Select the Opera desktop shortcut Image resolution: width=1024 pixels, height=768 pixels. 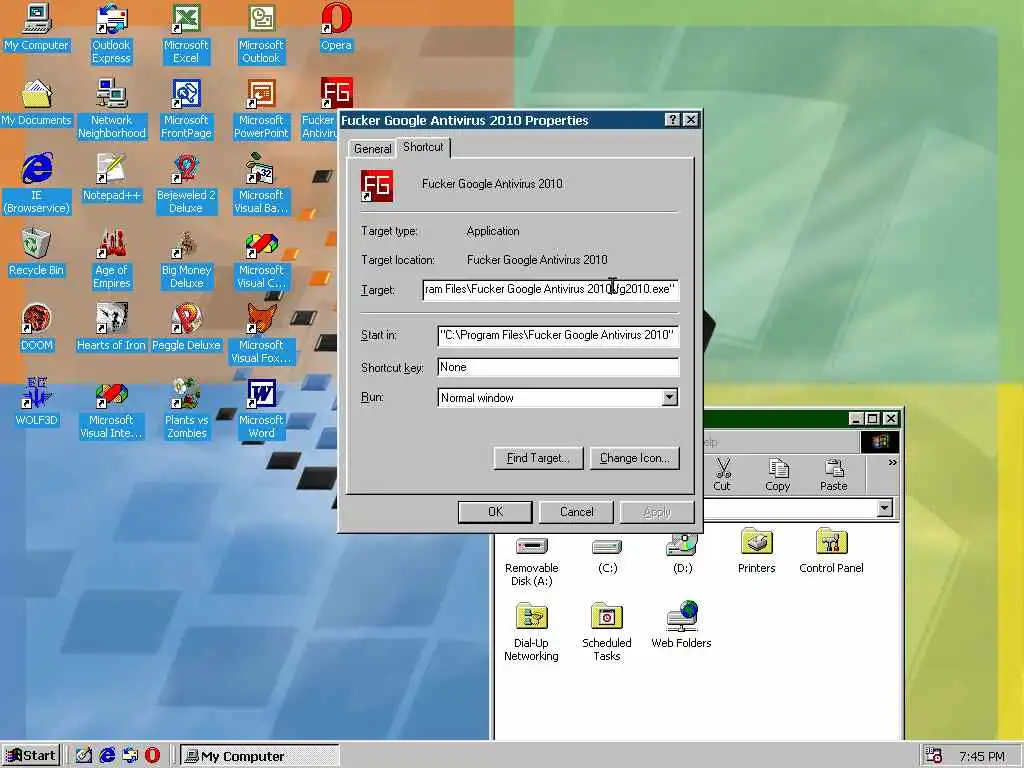point(336,27)
